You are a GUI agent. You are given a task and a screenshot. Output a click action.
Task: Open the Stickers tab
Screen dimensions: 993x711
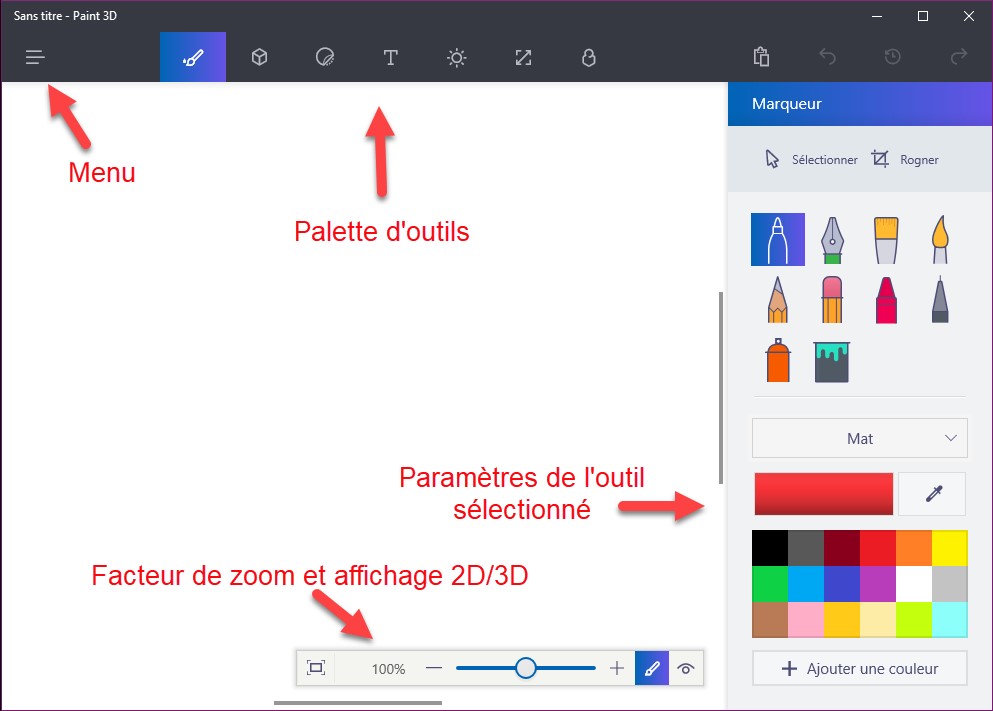click(x=325, y=58)
